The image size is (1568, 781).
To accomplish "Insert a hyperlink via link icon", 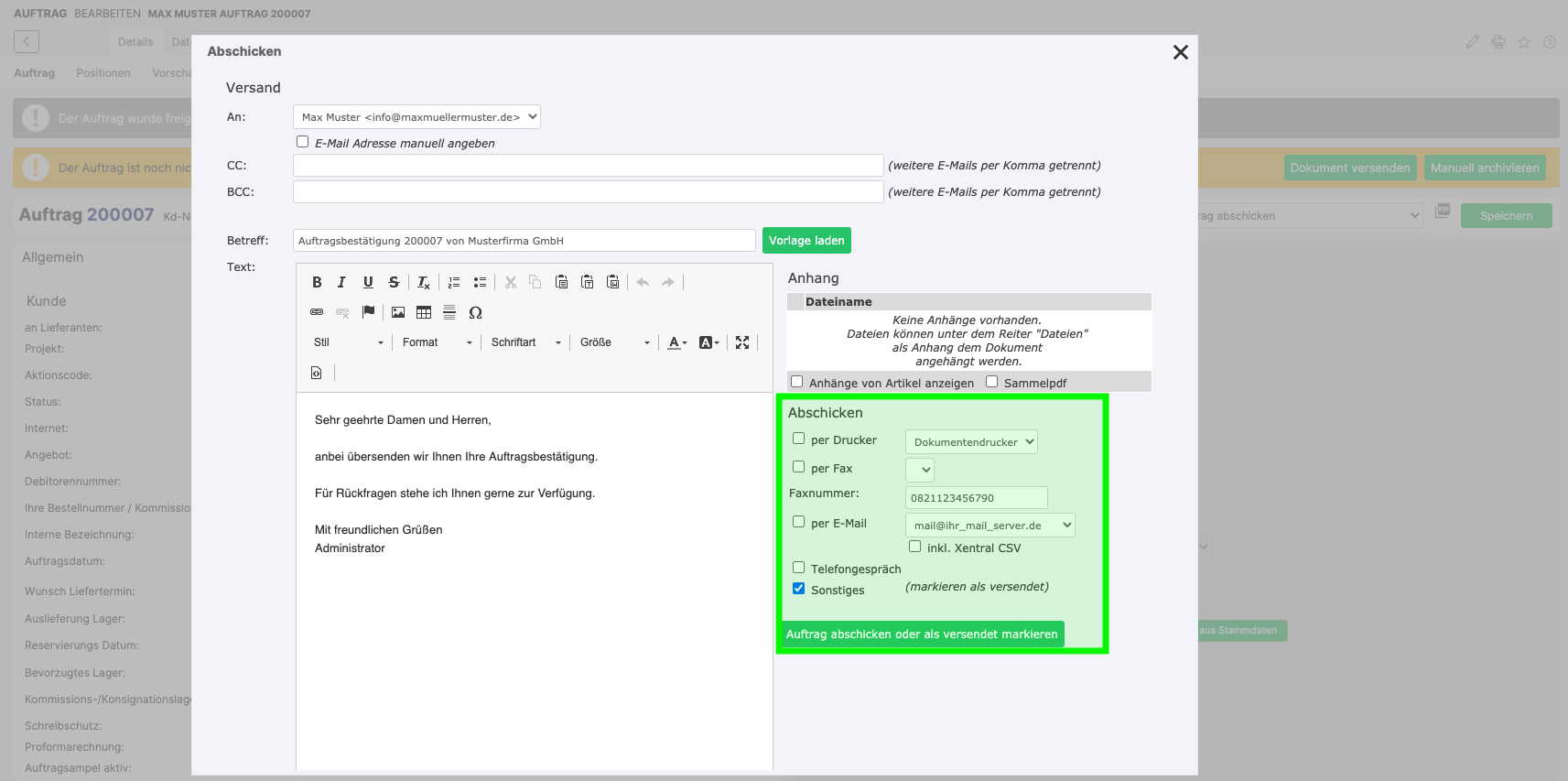I will [317, 312].
